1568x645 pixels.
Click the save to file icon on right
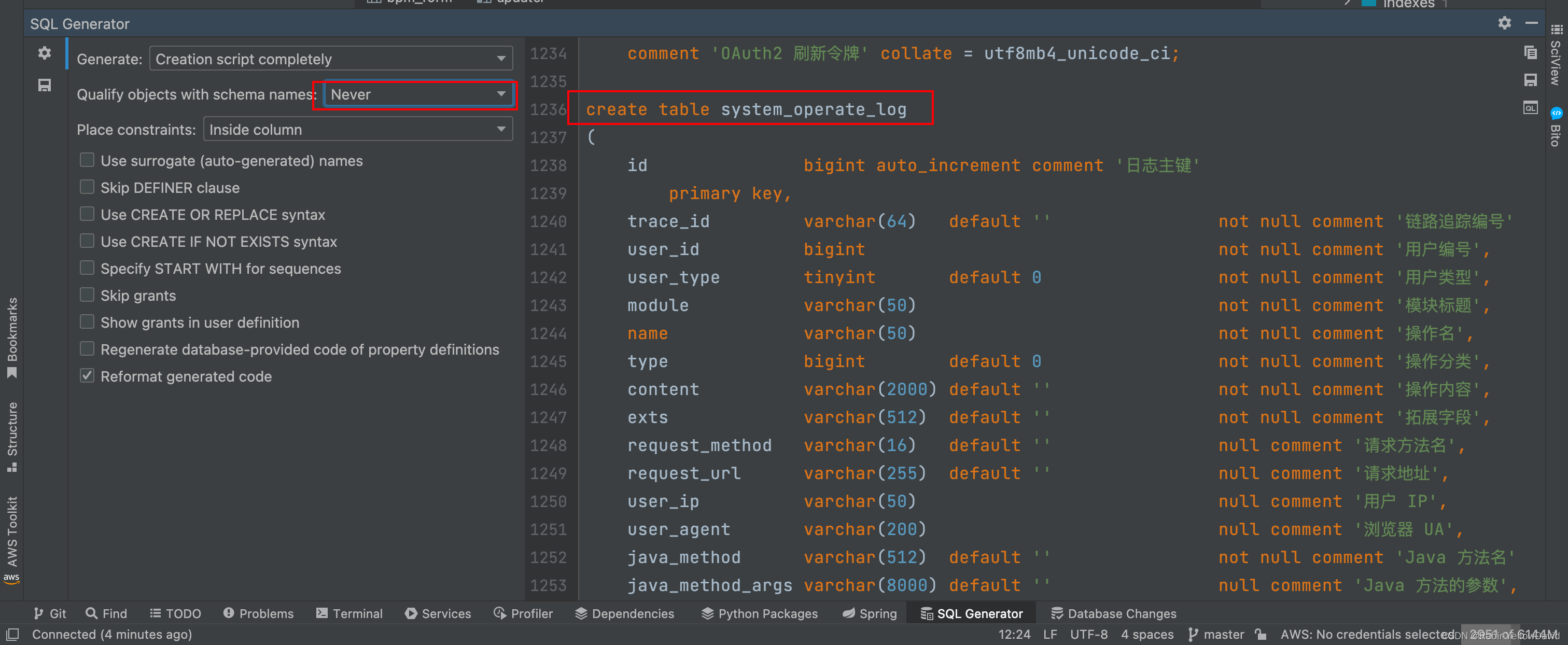(1530, 80)
